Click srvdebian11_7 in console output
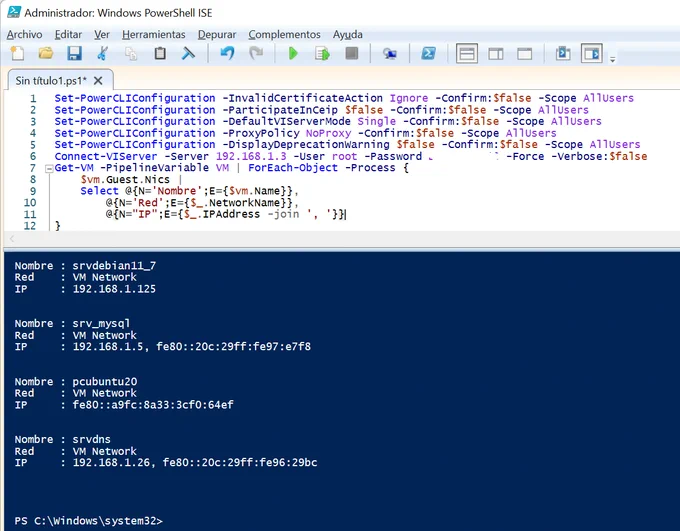The width and height of the screenshot is (680, 531). 114,266
